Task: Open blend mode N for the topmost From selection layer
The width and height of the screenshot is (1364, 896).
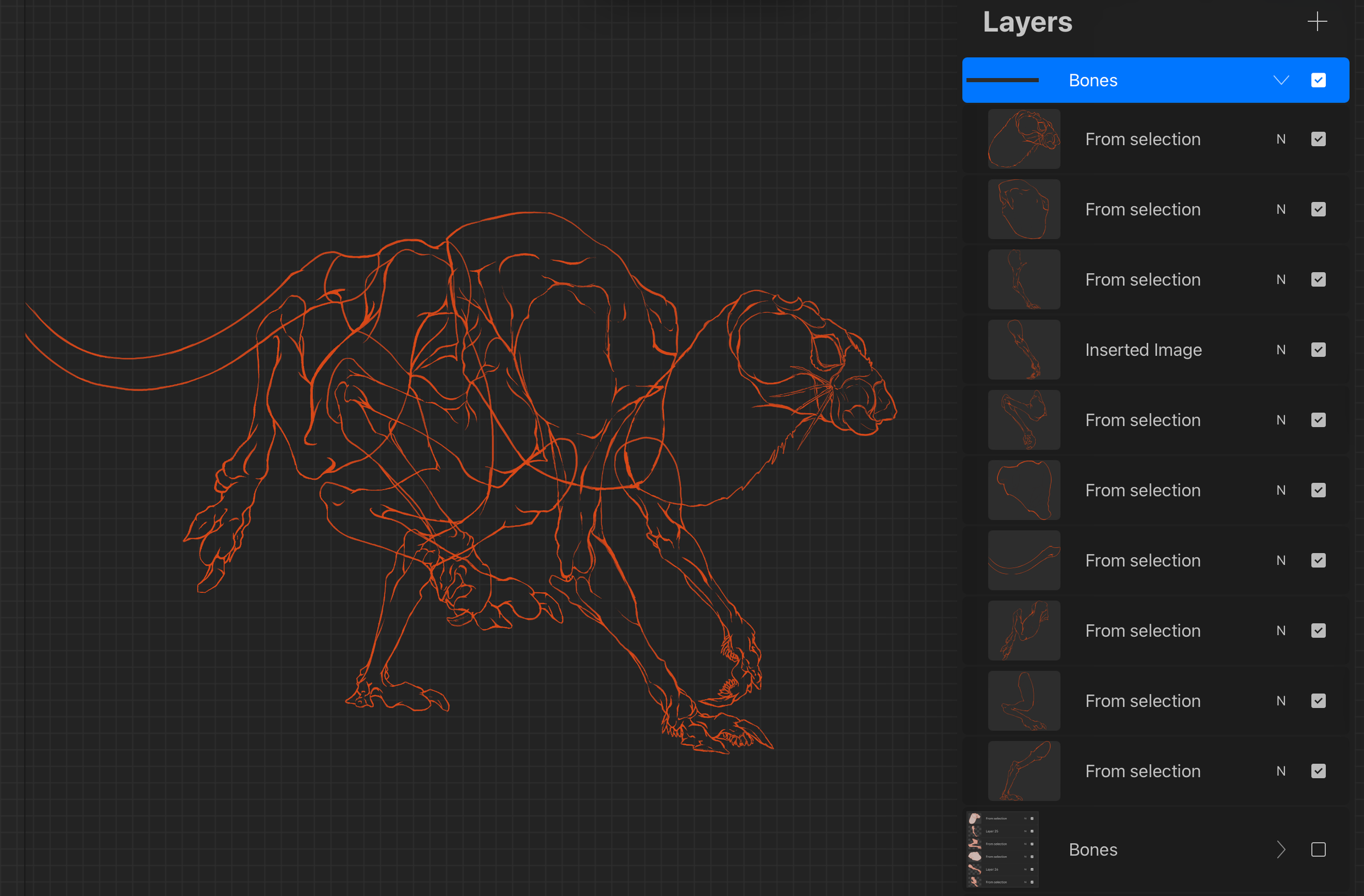Action: coord(1282,139)
